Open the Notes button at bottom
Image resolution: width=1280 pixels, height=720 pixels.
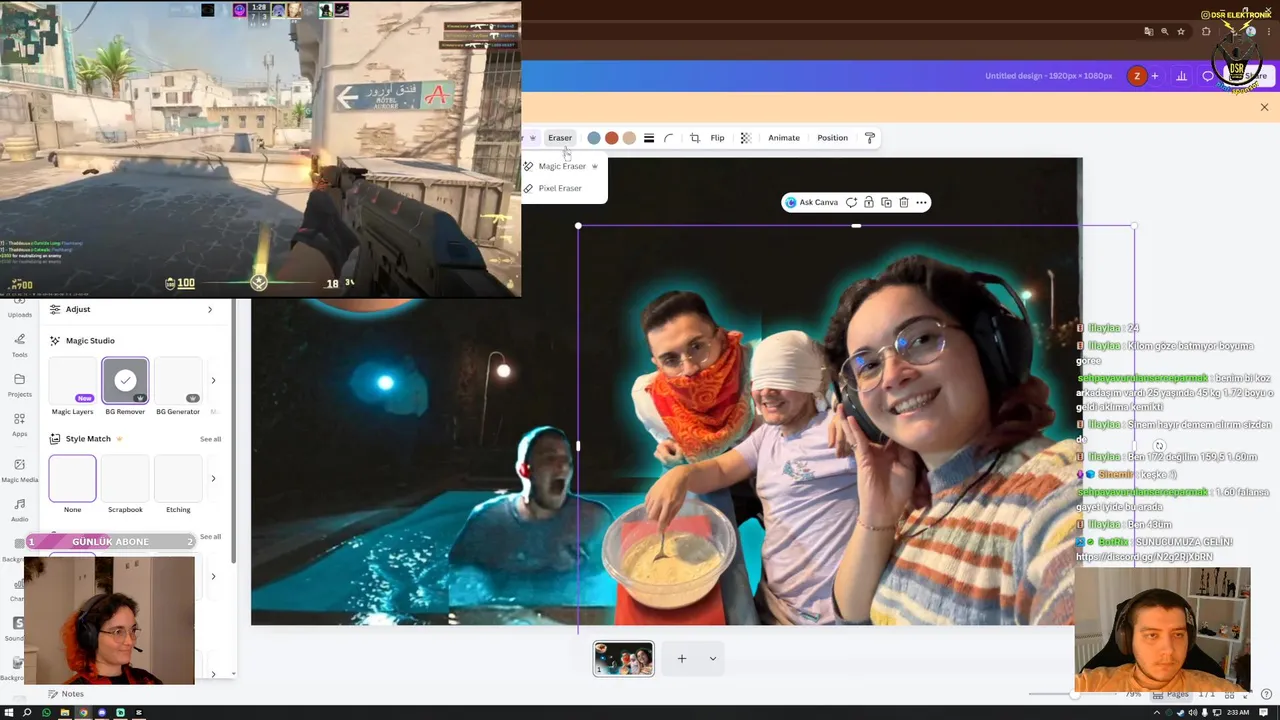point(66,694)
